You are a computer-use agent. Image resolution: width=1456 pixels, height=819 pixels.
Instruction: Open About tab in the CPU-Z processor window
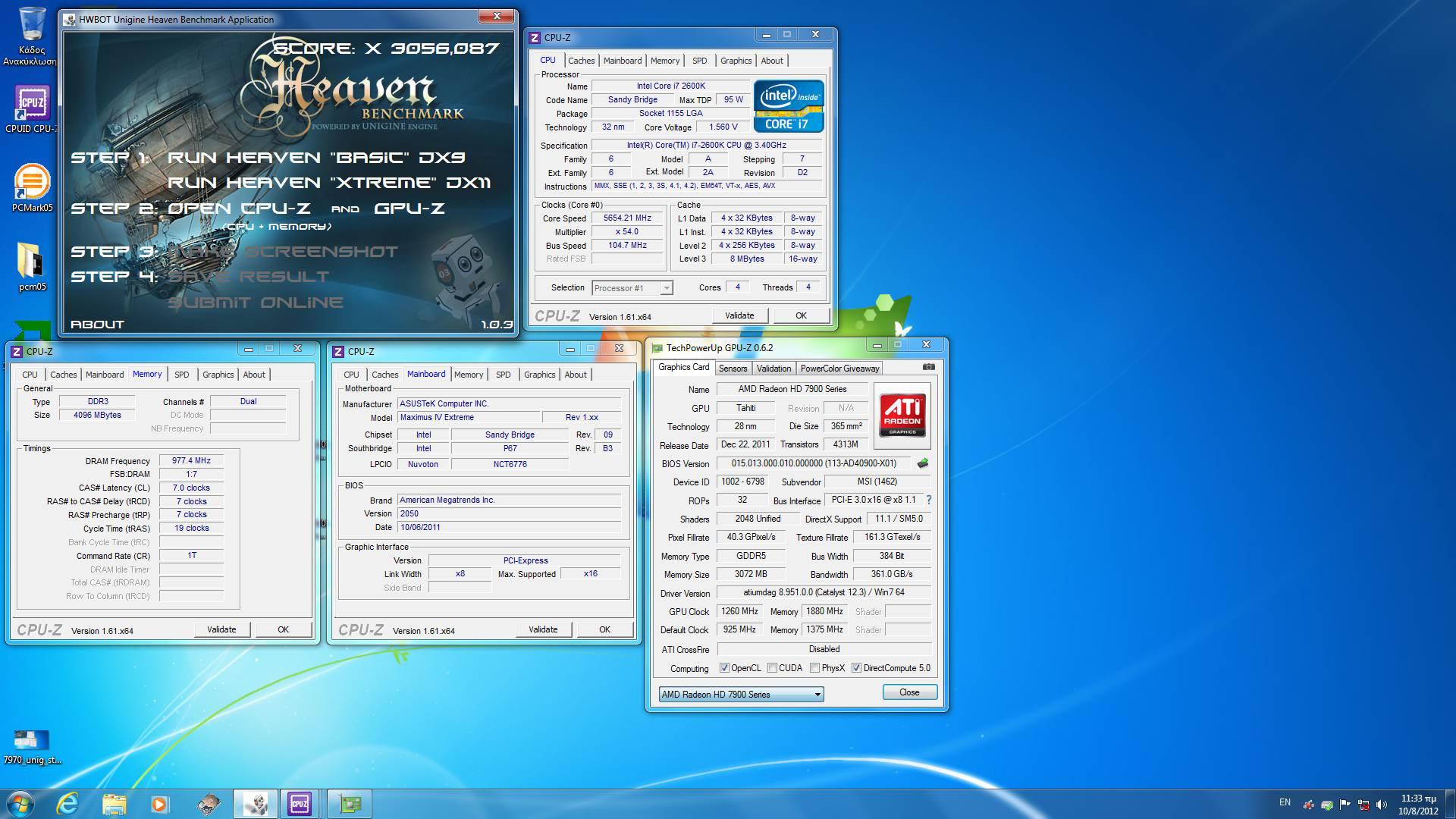(x=772, y=61)
